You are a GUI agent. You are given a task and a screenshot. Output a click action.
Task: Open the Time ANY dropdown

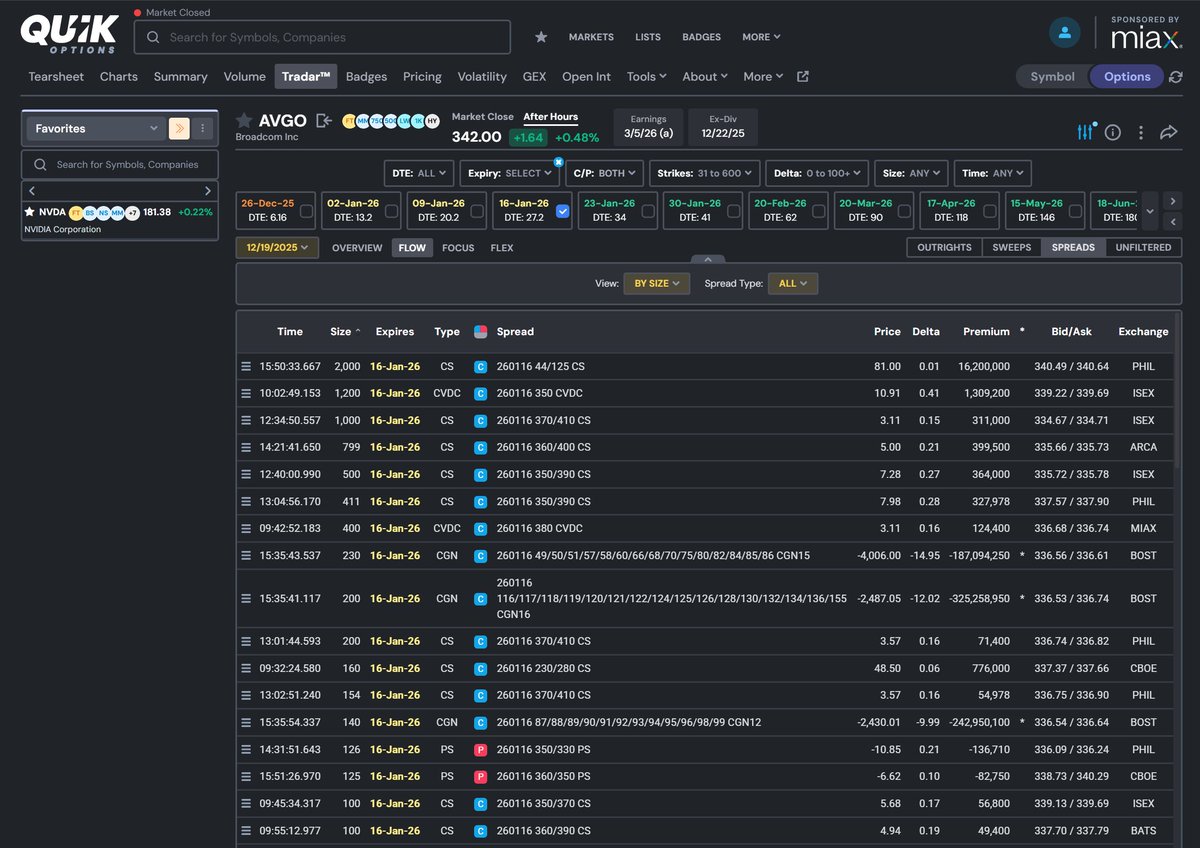[992, 173]
